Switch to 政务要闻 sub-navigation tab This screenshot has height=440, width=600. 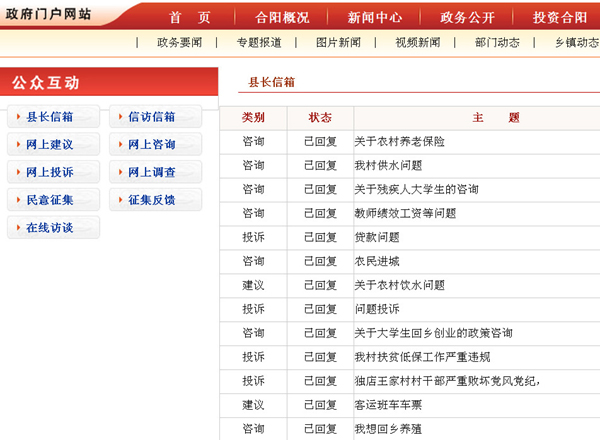pyautogui.click(x=178, y=43)
